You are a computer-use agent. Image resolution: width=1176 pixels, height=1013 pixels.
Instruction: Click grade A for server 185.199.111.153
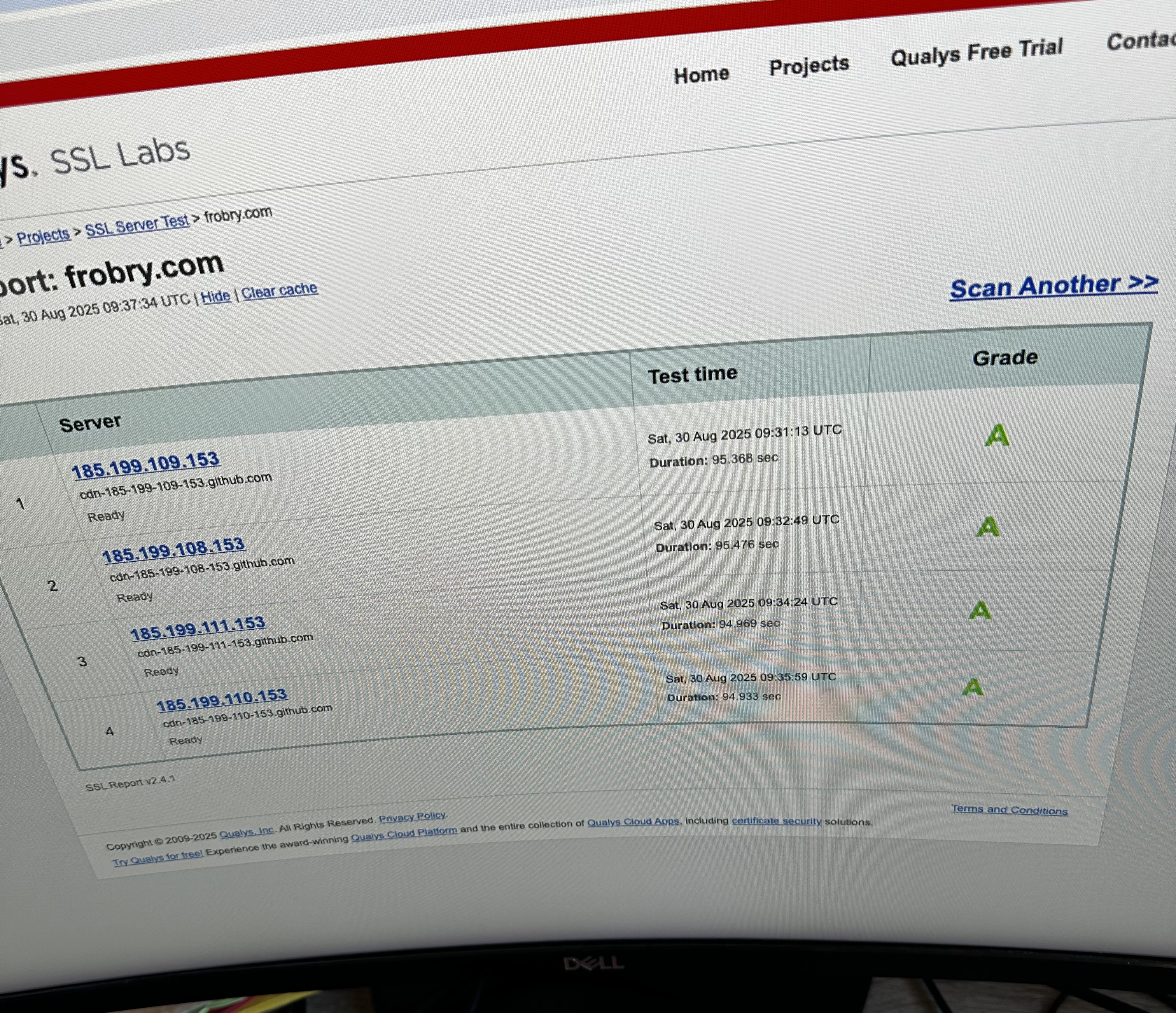click(x=980, y=611)
